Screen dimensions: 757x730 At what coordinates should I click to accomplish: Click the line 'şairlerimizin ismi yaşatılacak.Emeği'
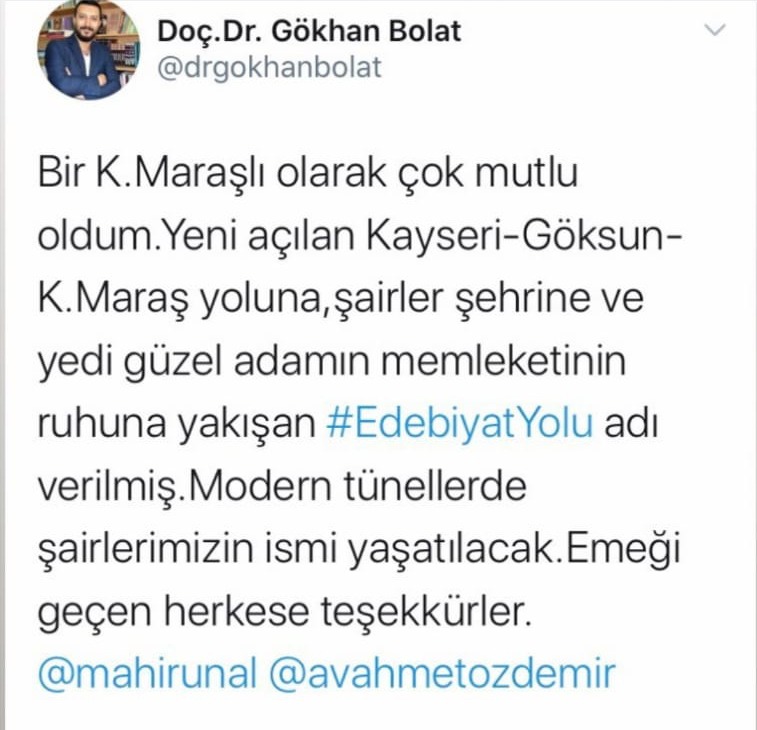pyautogui.click(x=359, y=550)
